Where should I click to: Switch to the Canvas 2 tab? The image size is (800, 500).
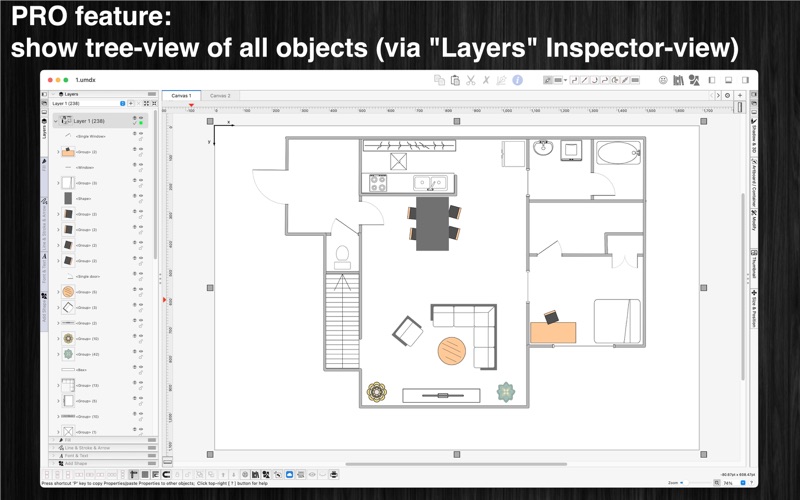220,95
